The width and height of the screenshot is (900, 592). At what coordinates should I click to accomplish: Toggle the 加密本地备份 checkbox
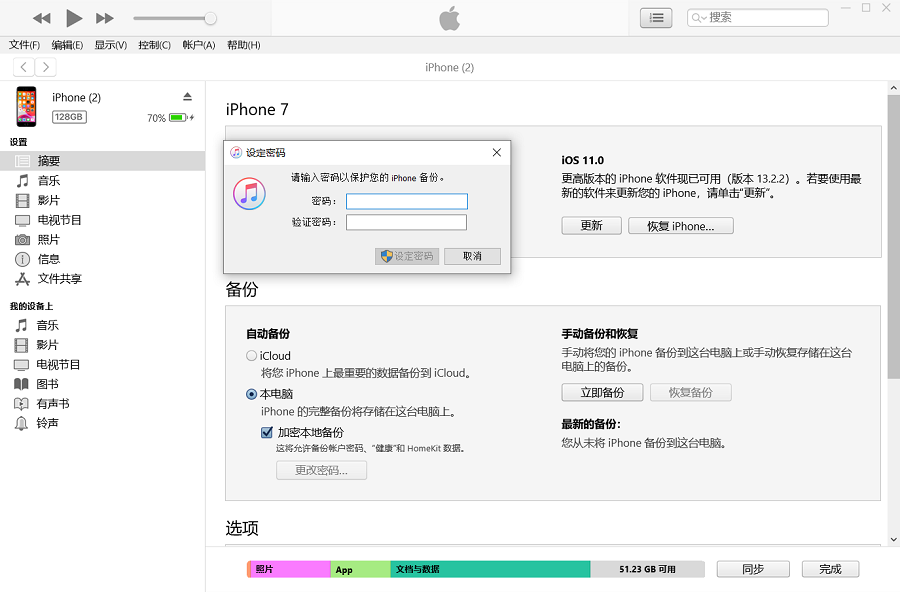point(267,432)
